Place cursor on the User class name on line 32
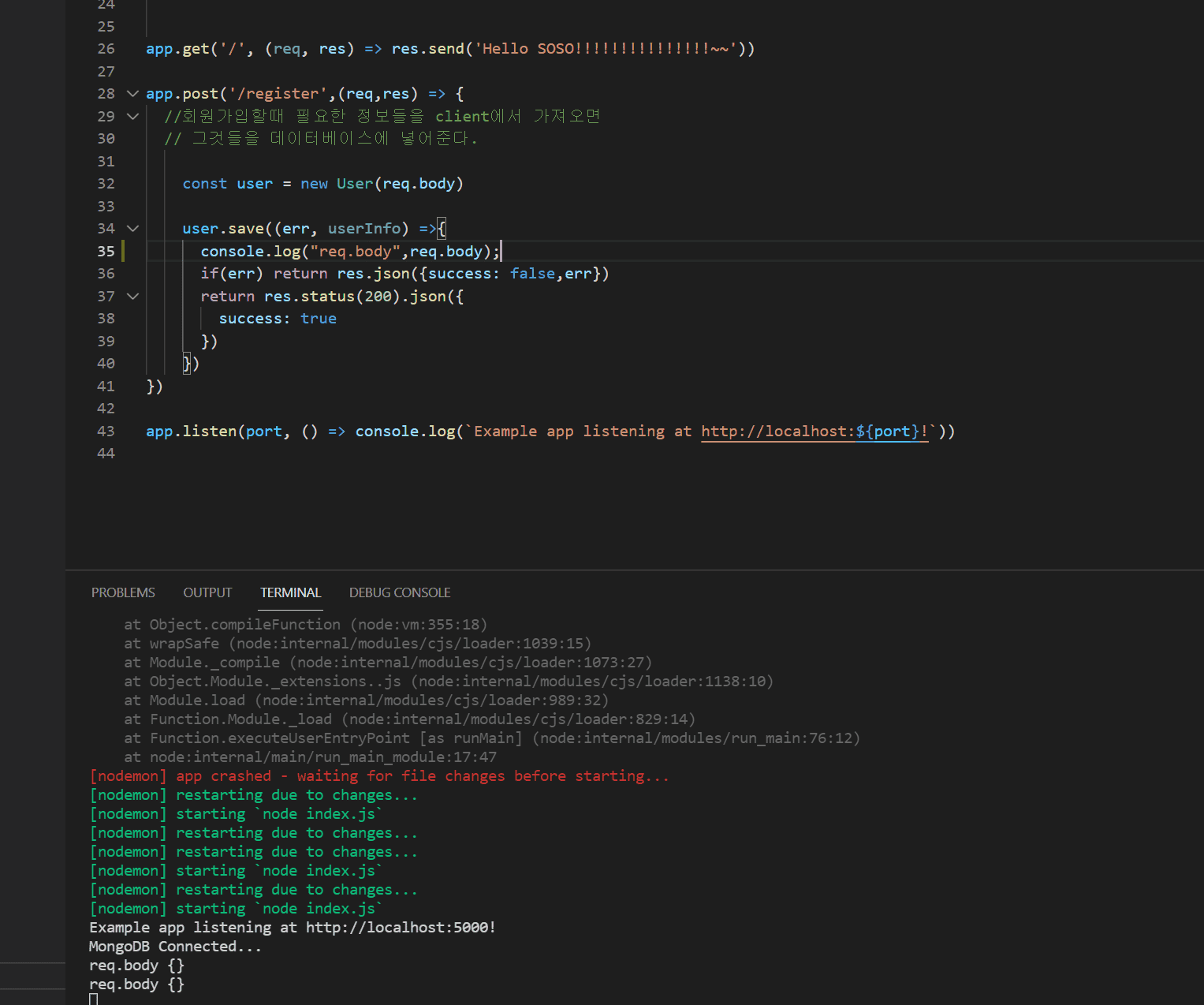This screenshot has width=1204, height=1005. (x=354, y=184)
